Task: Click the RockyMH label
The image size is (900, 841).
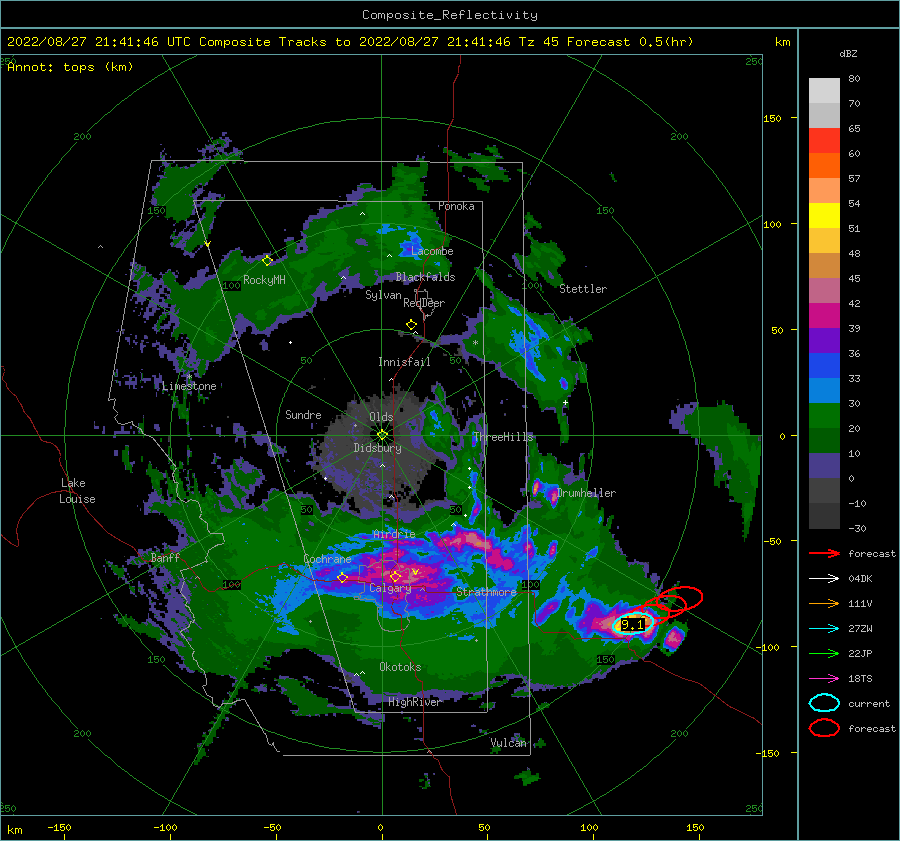Action: coord(264,280)
